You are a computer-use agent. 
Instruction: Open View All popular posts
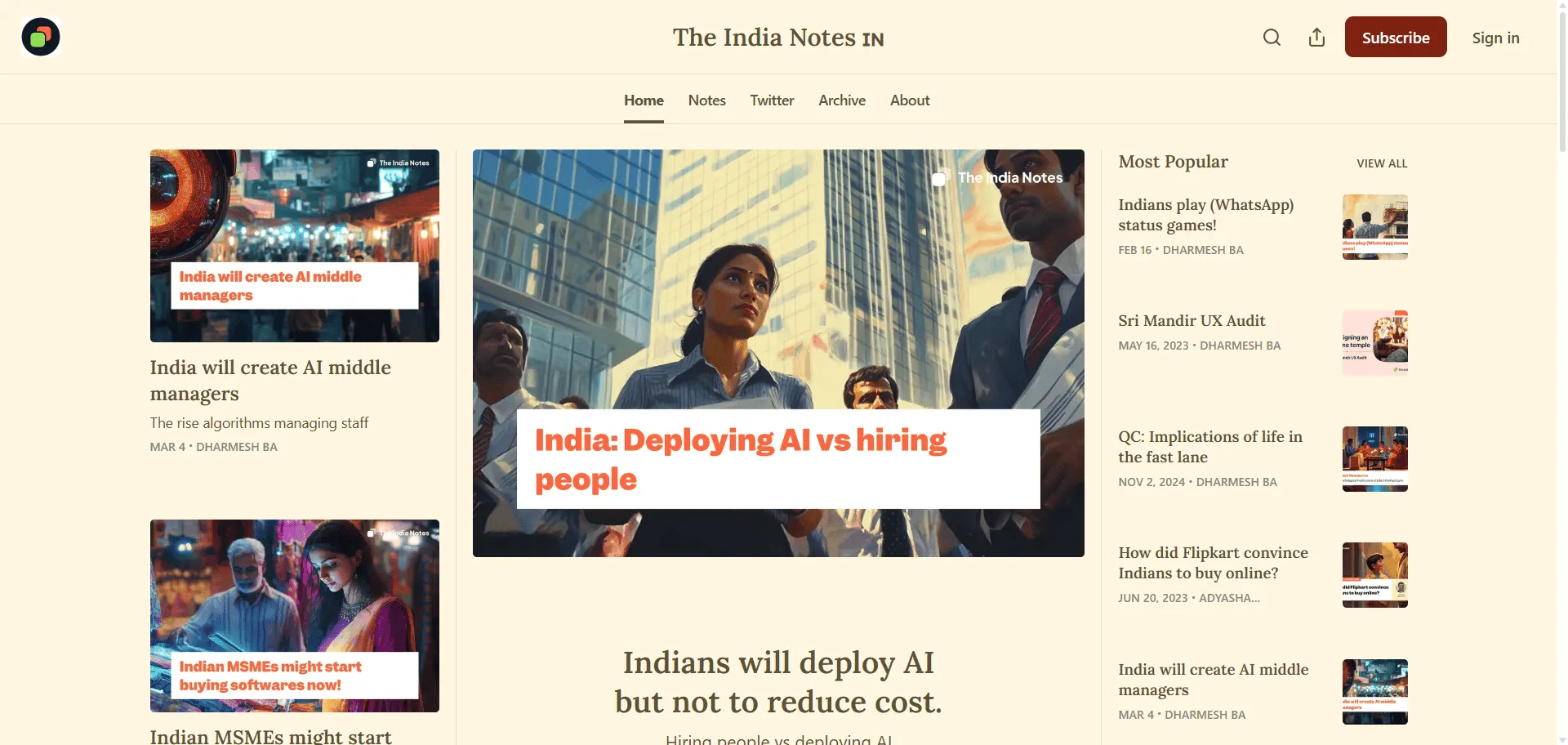click(x=1382, y=163)
